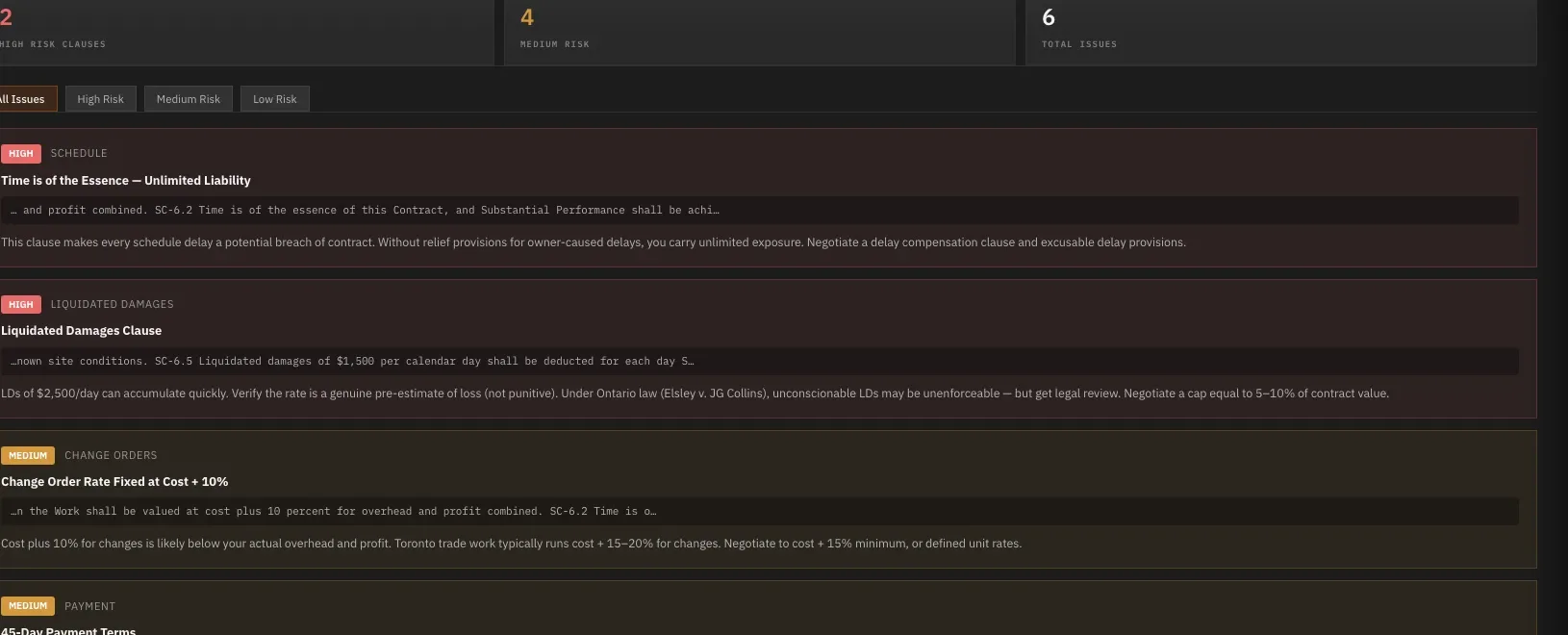The width and height of the screenshot is (1568, 635).
Task: Open Change Order Rate Fixed at Cost title
Action: (114, 481)
